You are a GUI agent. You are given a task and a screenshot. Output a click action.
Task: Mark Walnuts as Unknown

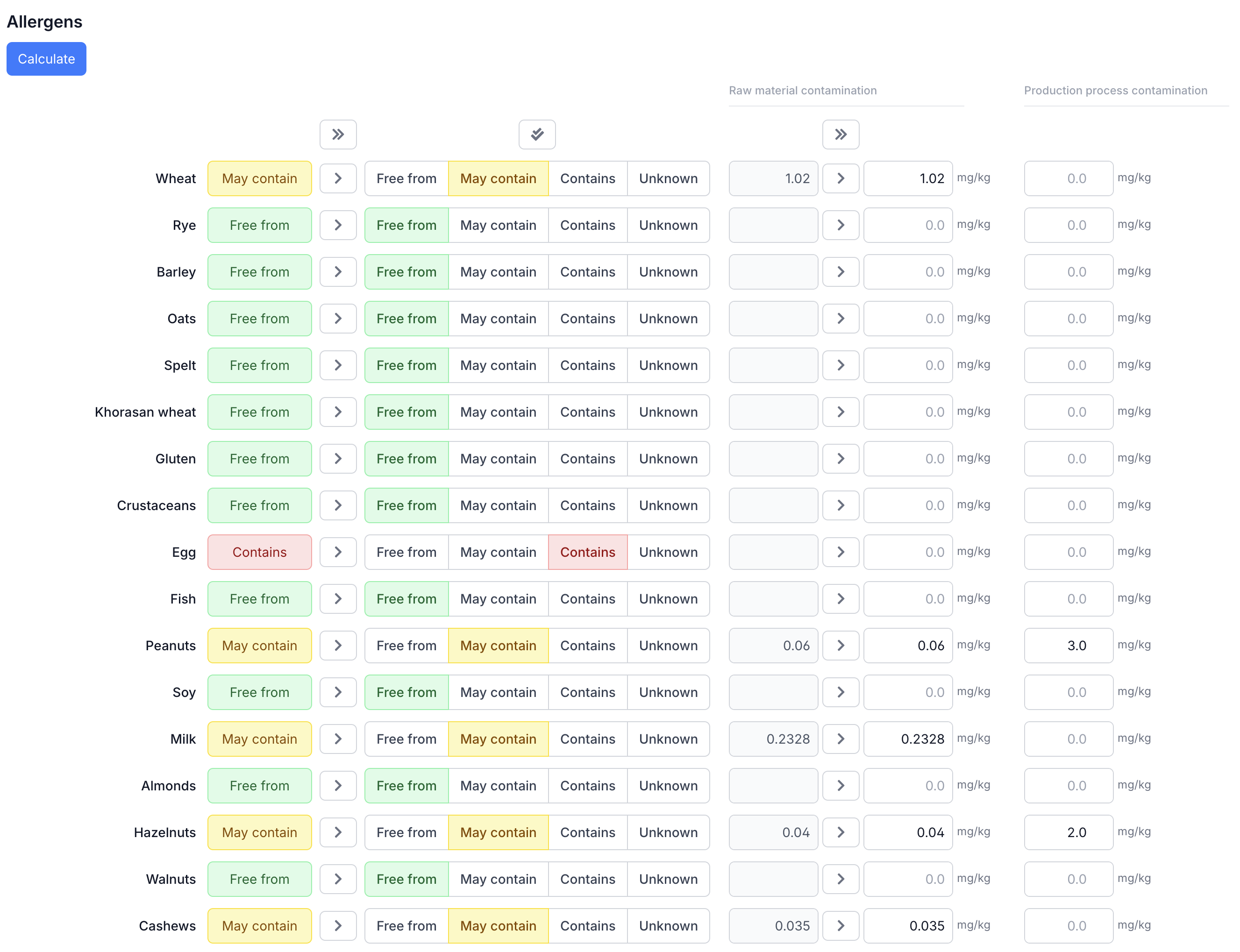(x=668, y=879)
